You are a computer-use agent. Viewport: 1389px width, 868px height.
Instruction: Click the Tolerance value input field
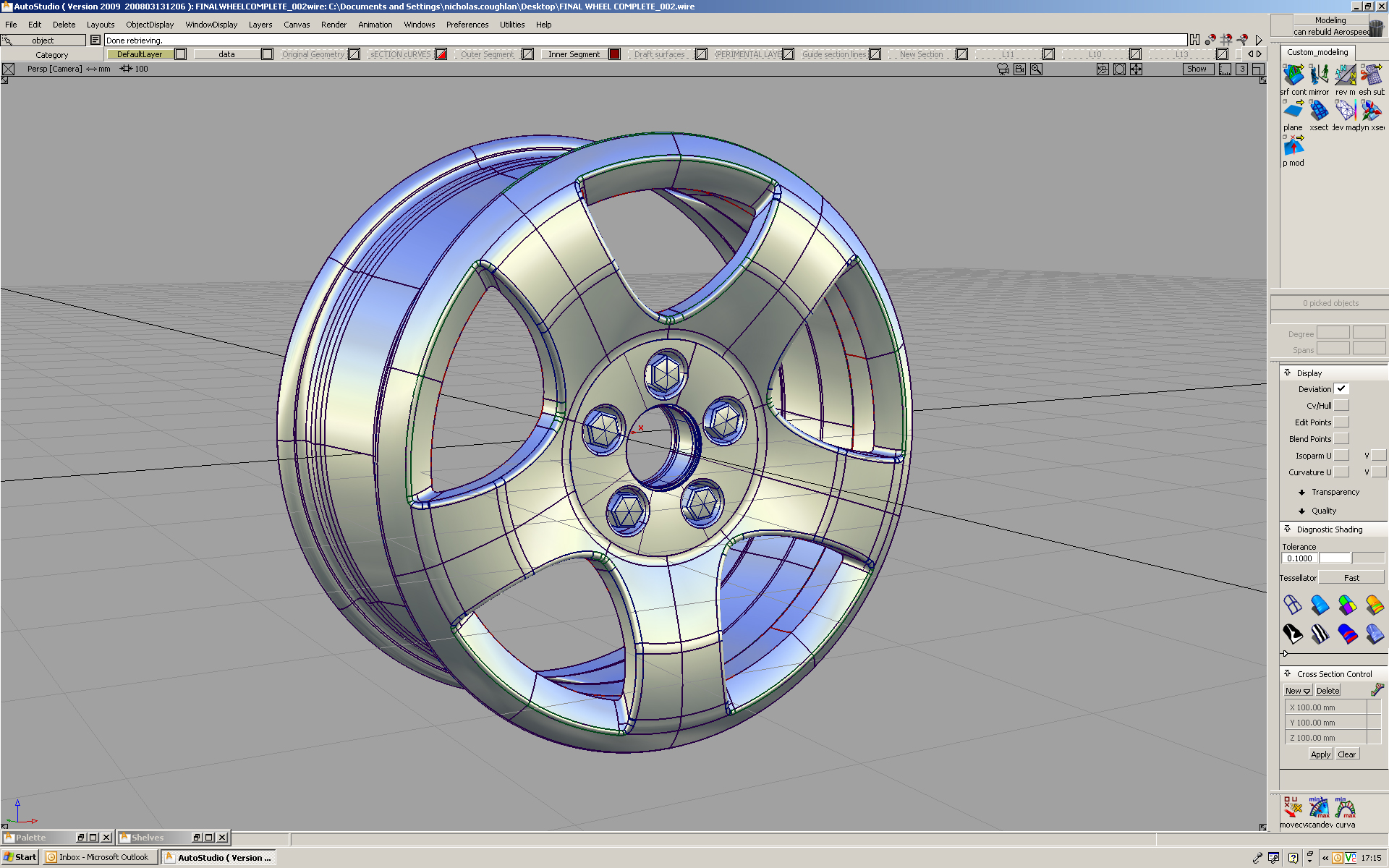tap(1299, 558)
